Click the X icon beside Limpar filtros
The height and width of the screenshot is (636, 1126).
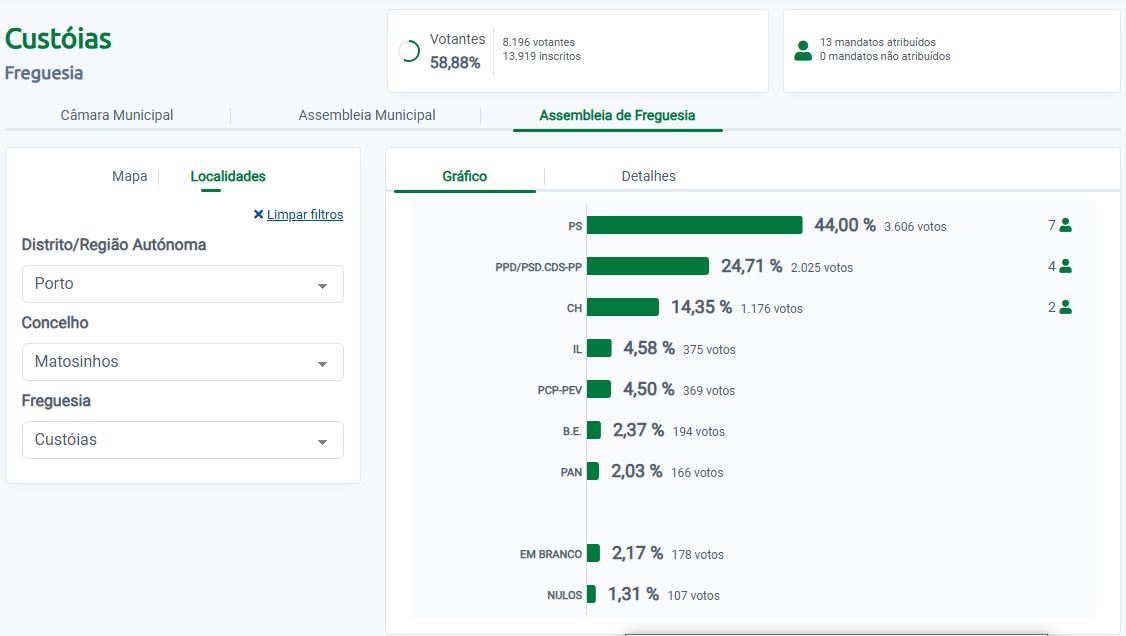pyautogui.click(x=258, y=215)
